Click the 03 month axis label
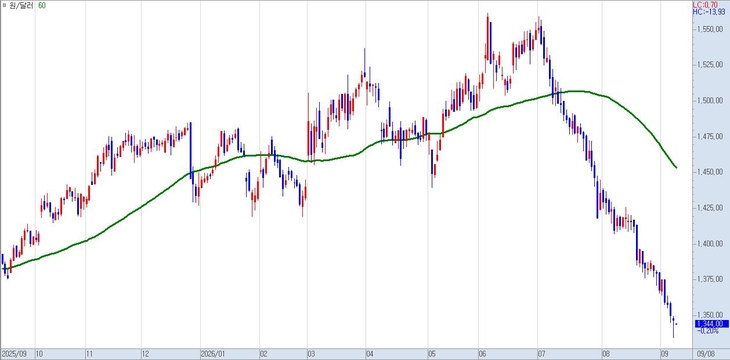 (x=312, y=353)
